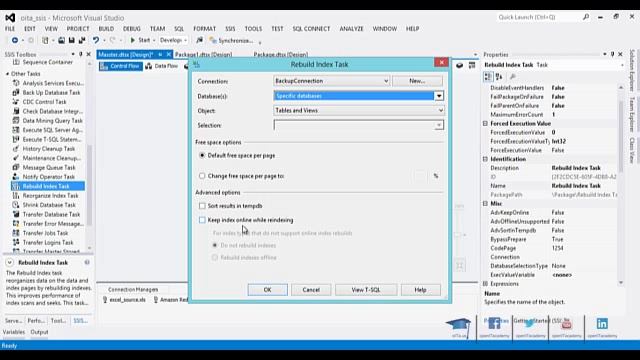Check Sort results in tempdb

point(202,206)
